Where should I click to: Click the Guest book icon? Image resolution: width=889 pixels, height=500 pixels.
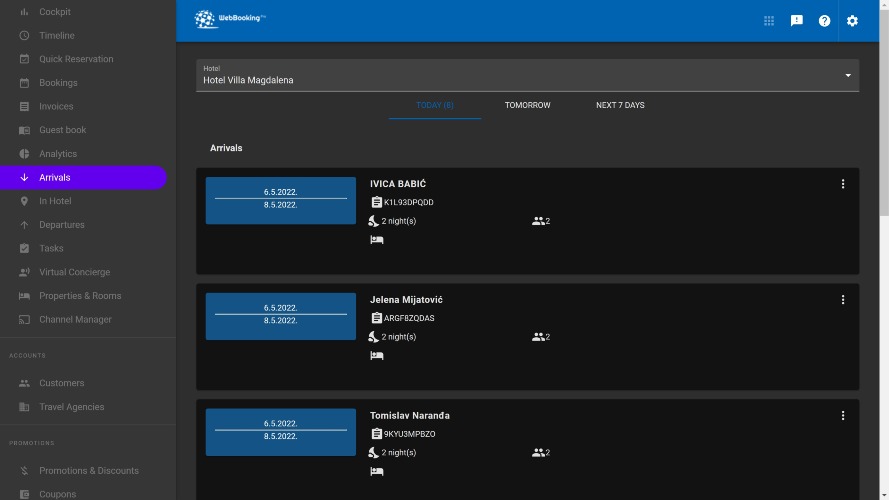pyautogui.click(x=24, y=130)
